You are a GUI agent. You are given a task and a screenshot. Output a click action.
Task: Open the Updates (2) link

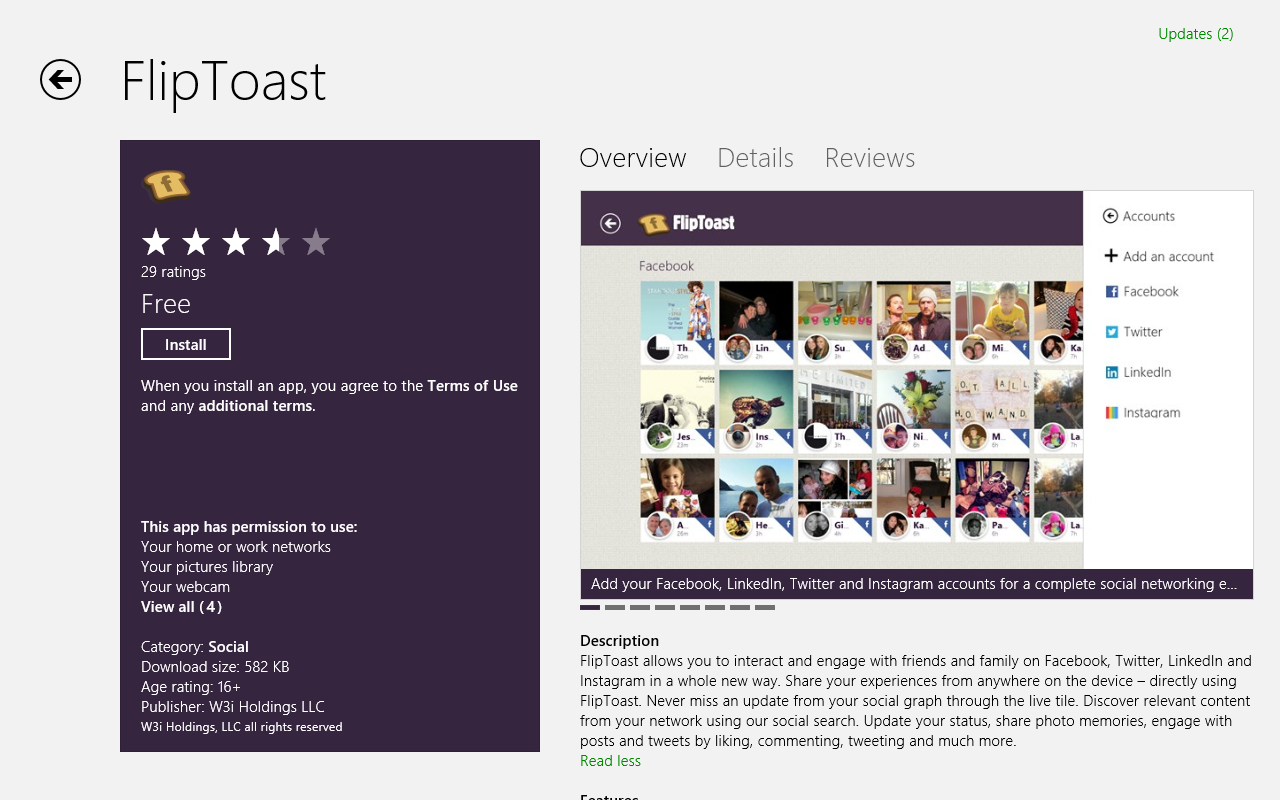pos(1195,34)
